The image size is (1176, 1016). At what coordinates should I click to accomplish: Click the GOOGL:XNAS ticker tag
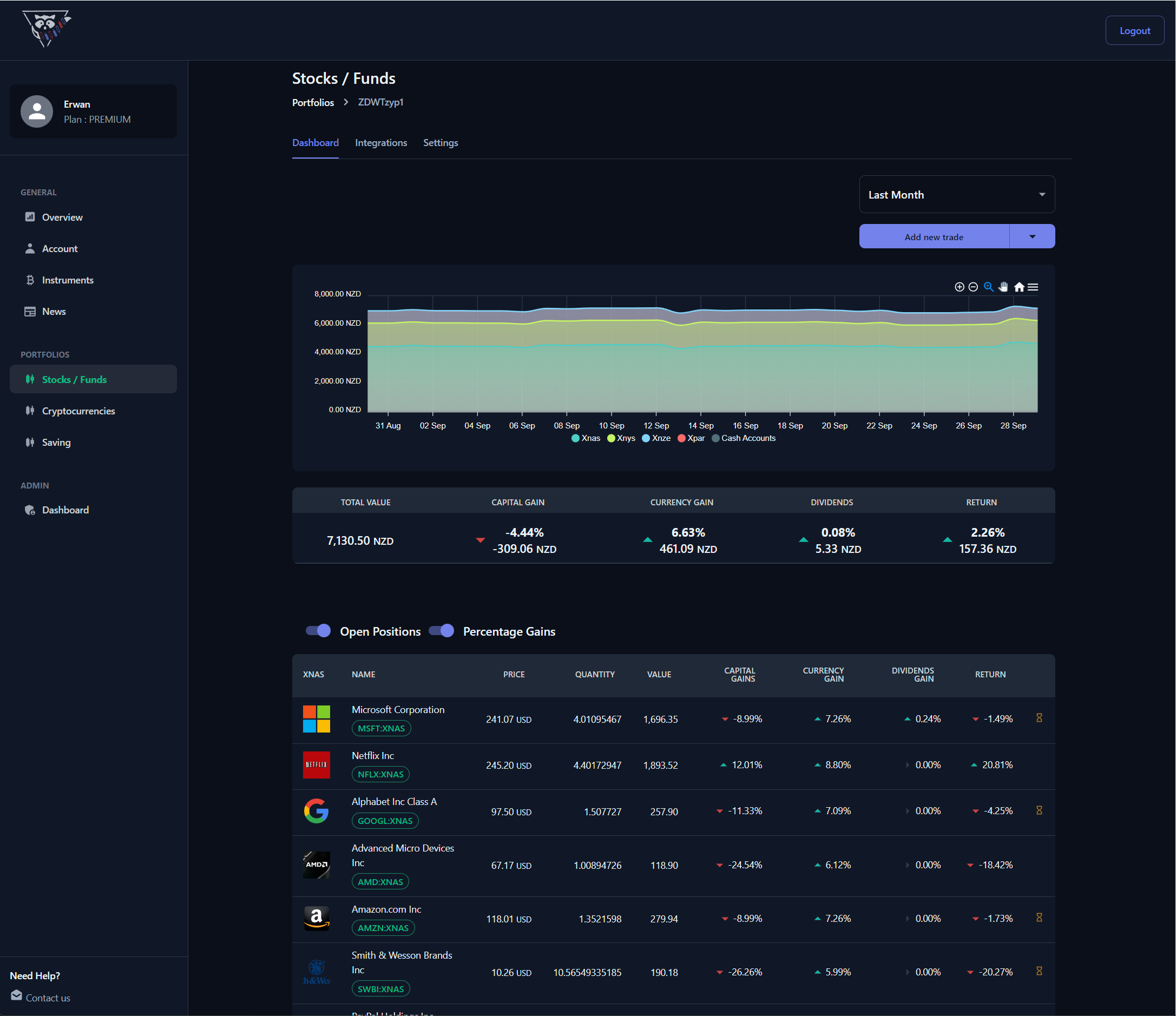point(385,821)
